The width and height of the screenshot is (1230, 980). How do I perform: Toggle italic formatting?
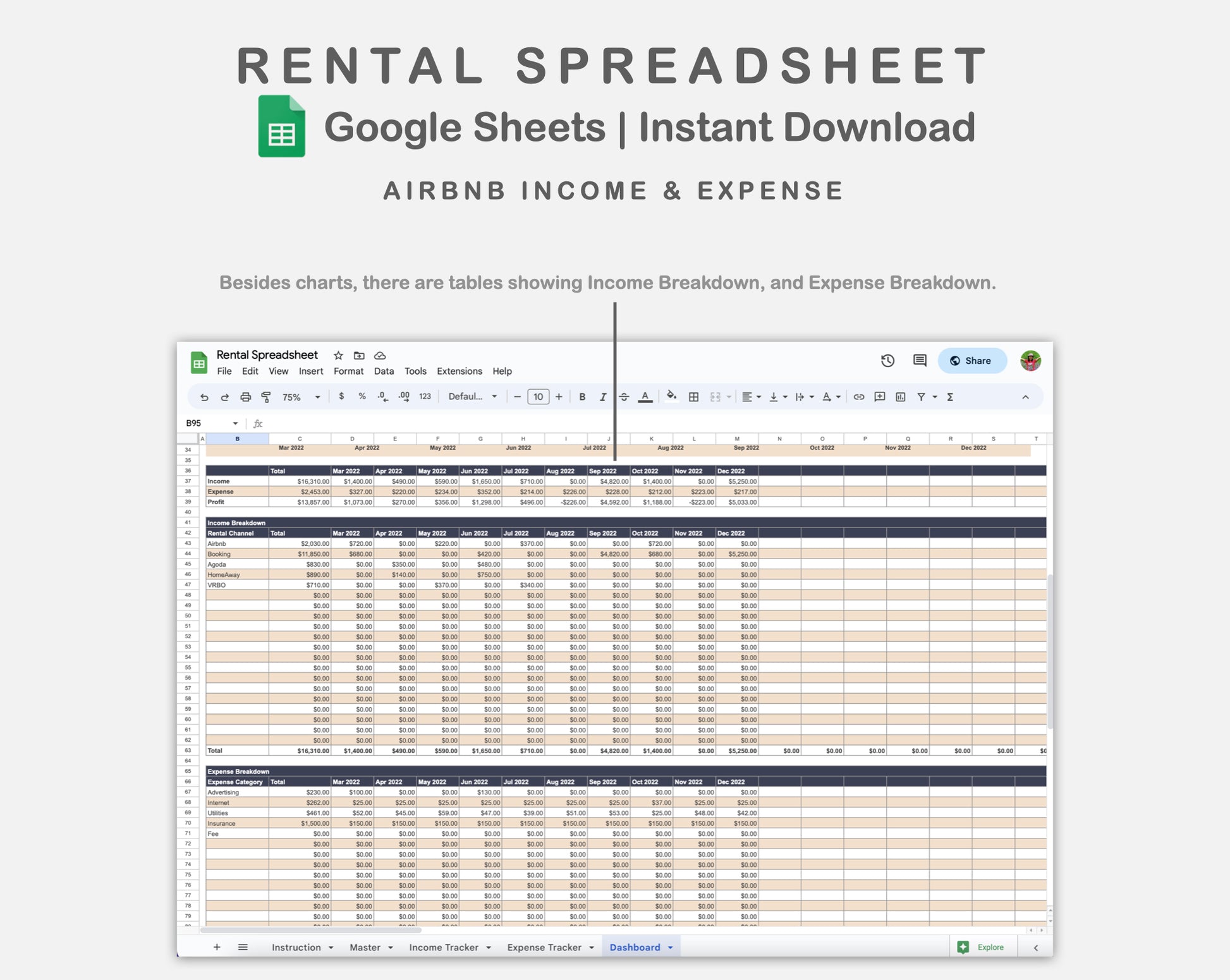602,397
